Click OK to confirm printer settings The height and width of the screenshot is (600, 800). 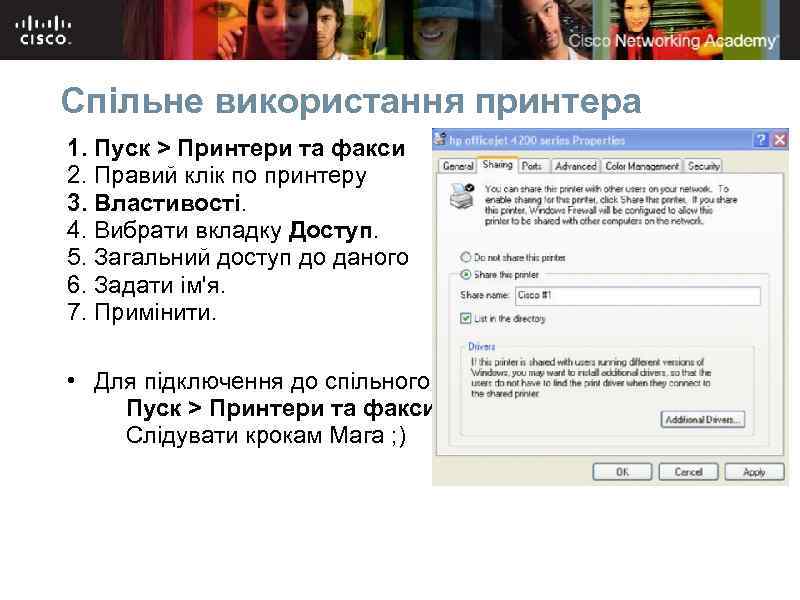click(x=623, y=471)
